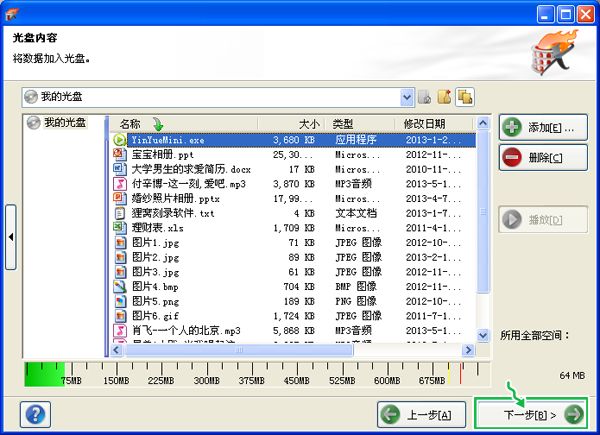This screenshot has height=435, width=600.
Task: Click the YinYueMini.exe application icon
Action: point(120,140)
